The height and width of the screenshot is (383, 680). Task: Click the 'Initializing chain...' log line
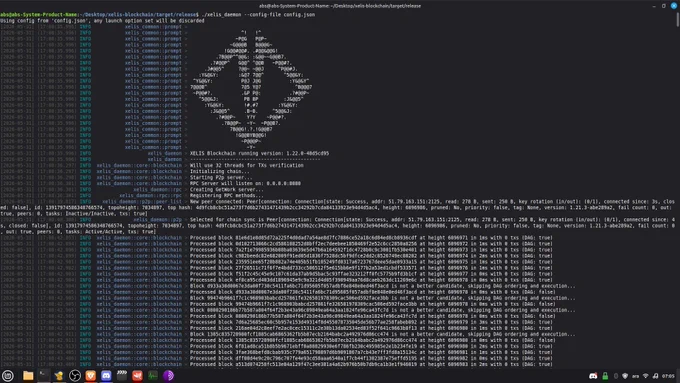coord(220,171)
